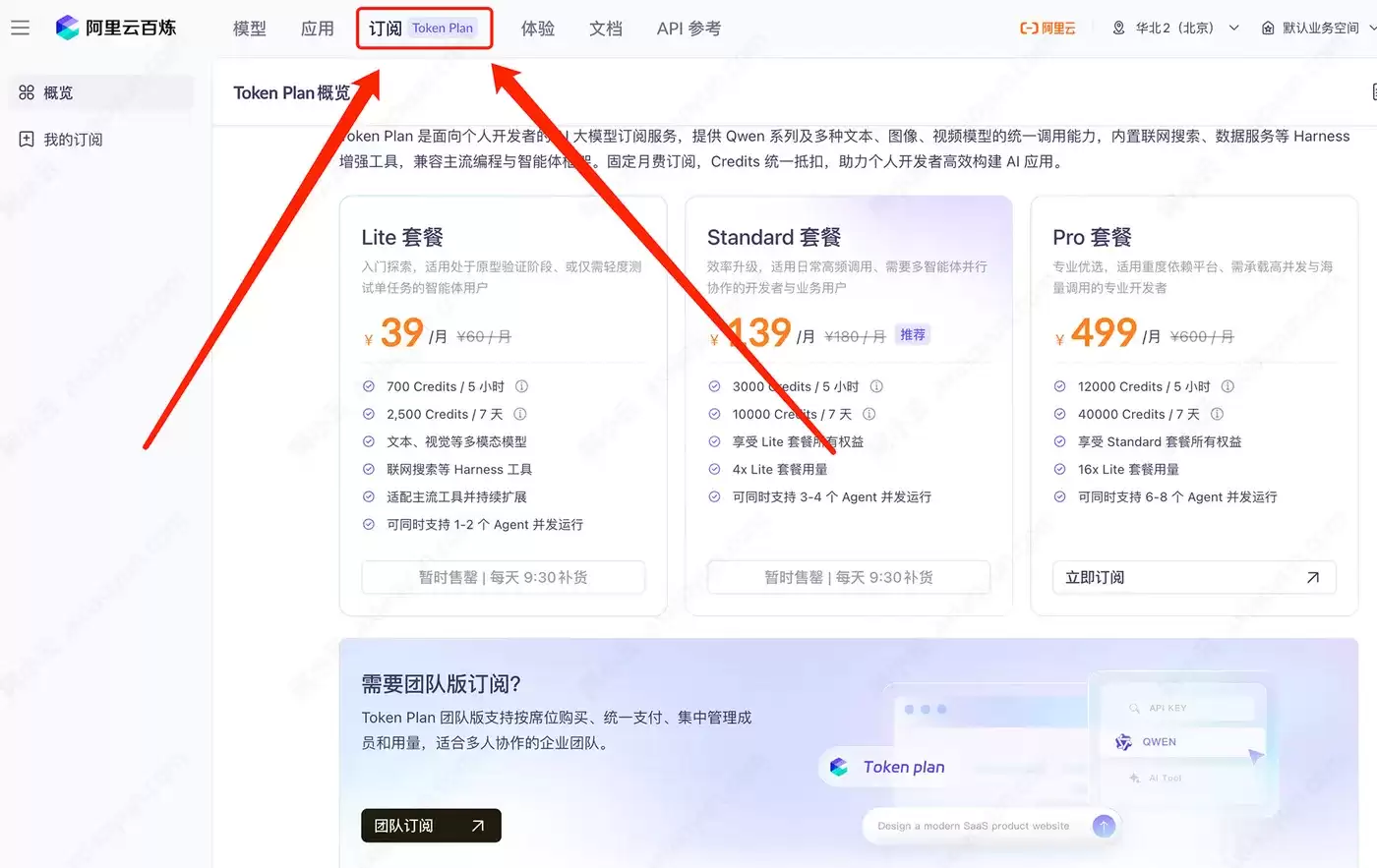Screen dimensions: 1377x868
Task: Click info icon beside 700 Credits / 5 小时
Action: (x=522, y=386)
